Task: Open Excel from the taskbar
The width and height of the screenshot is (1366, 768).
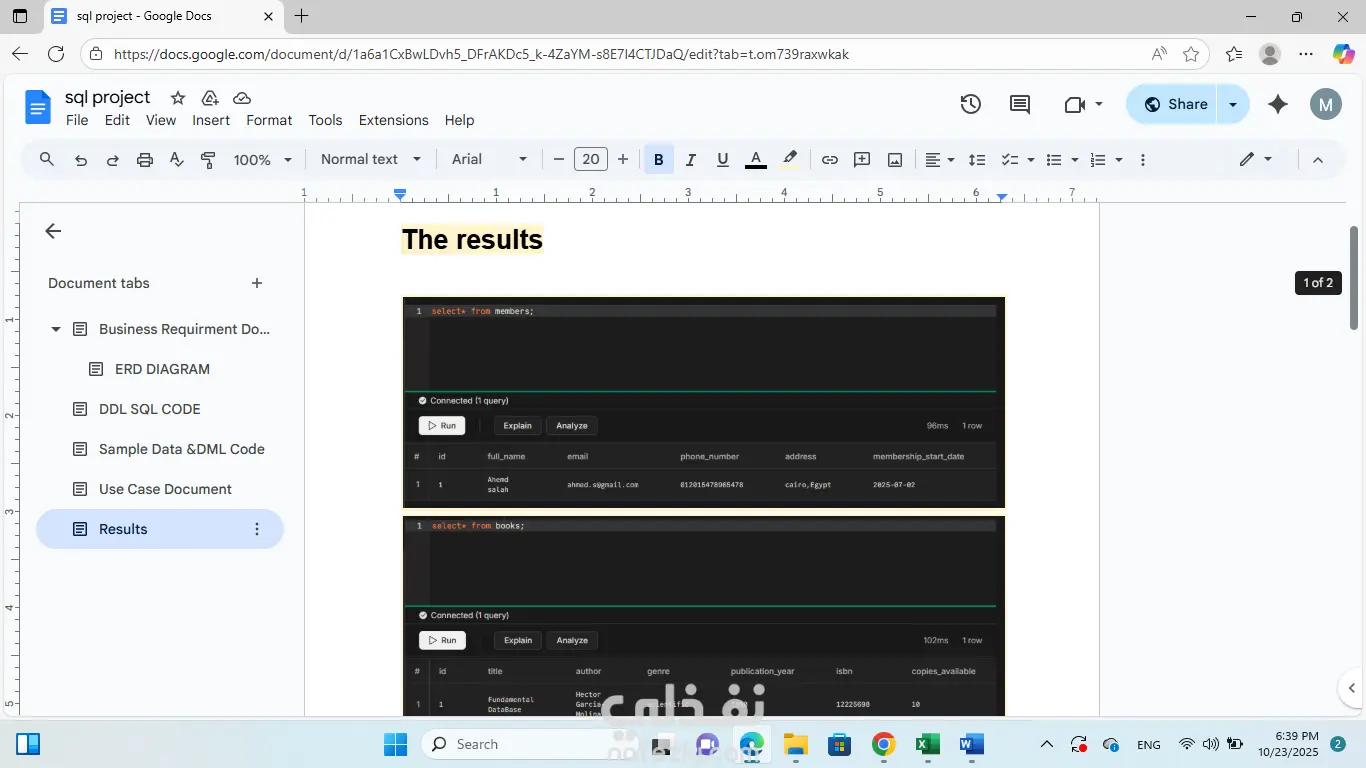Action: pos(927,744)
